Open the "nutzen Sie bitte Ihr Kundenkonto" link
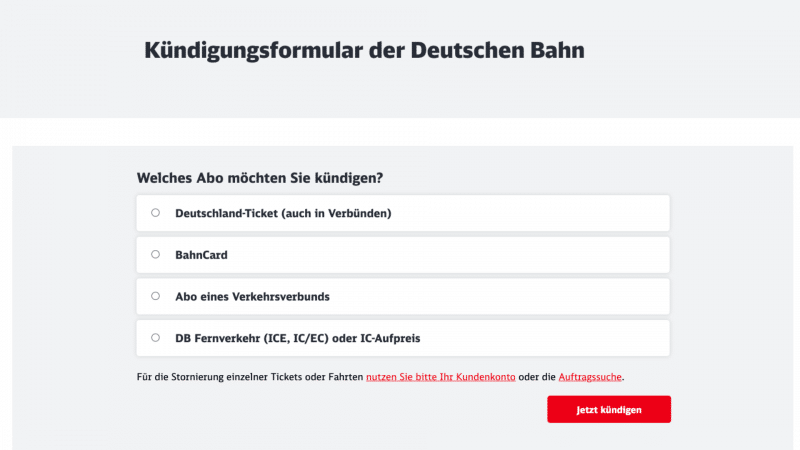Image resolution: width=800 pixels, height=450 pixels. pyautogui.click(x=440, y=377)
